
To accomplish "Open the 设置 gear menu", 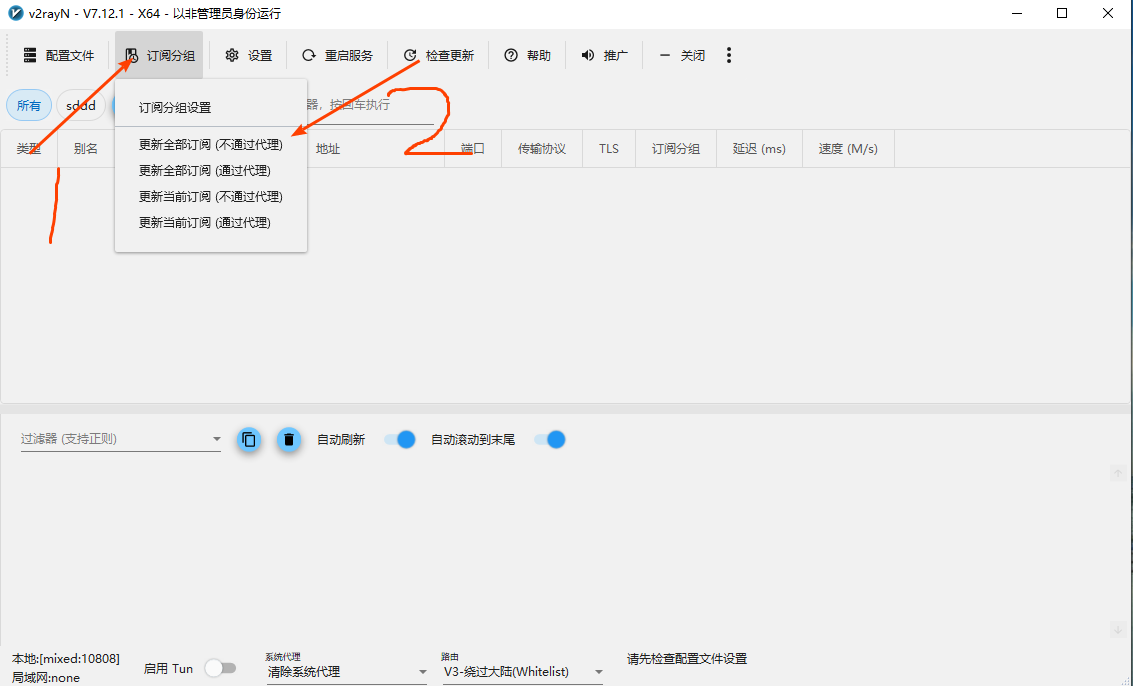I will tap(249, 56).
